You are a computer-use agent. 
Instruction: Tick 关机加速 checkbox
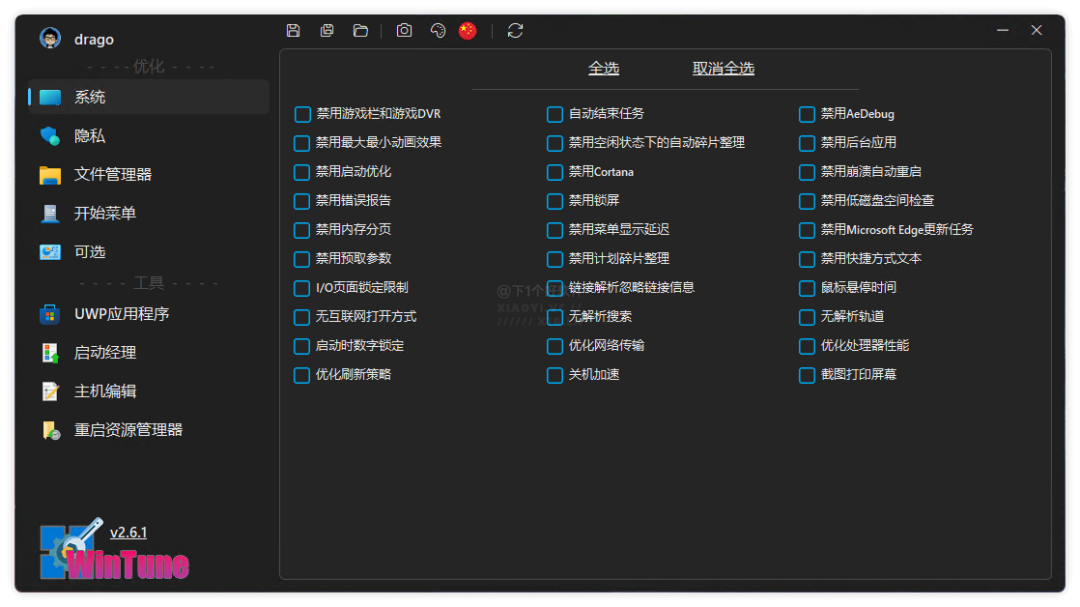[x=554, y=375]
